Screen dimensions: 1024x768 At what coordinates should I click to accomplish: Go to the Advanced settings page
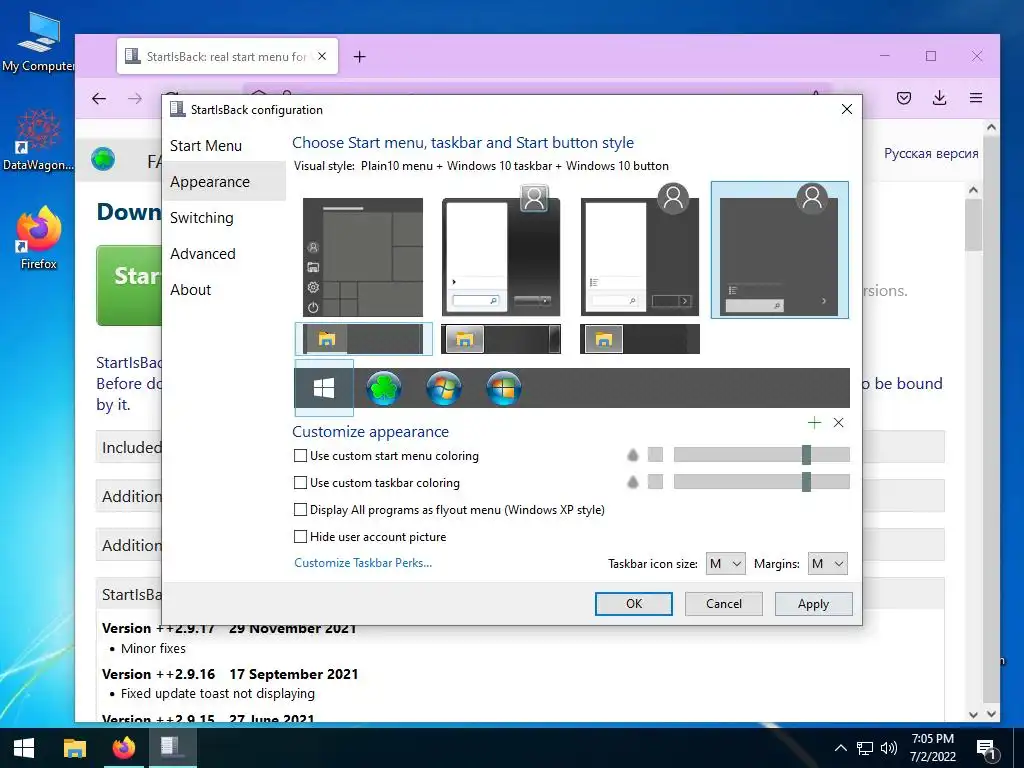point(224,253)
